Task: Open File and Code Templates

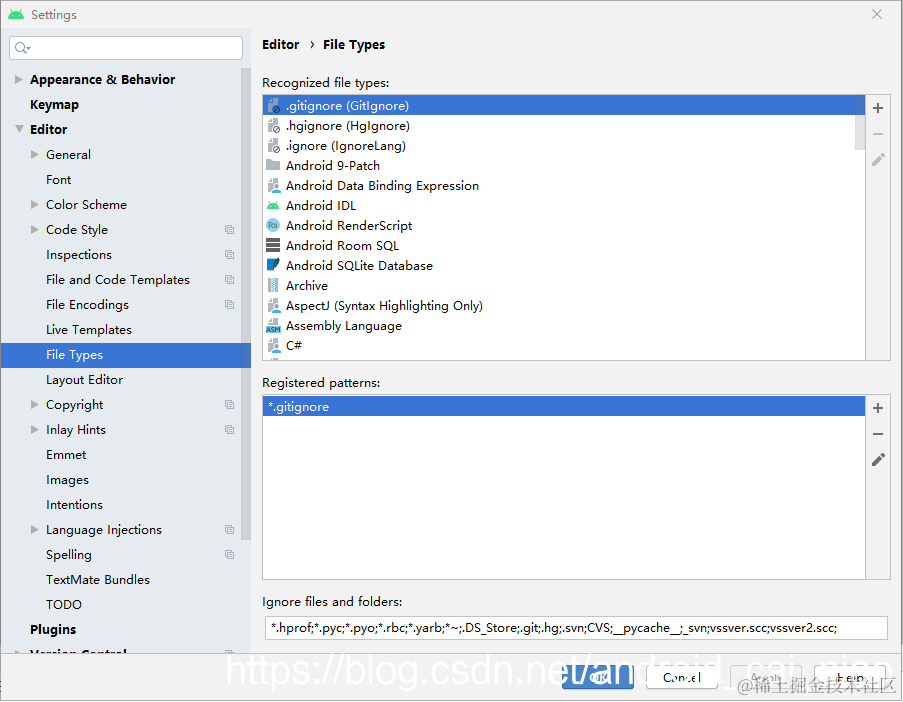Action: coord(117,280)
